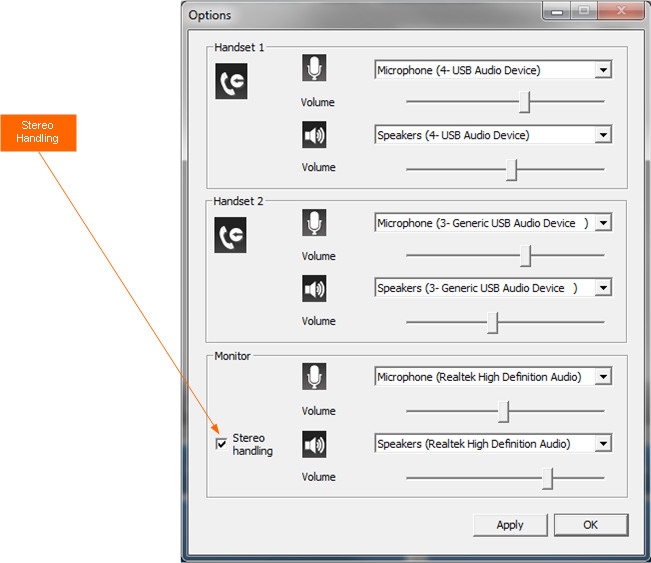Image resolution: width=651 pixels, height=563 pixels.
Task: Click Handset 1 speakers volume slider
Action: click(x=512, y=169)
